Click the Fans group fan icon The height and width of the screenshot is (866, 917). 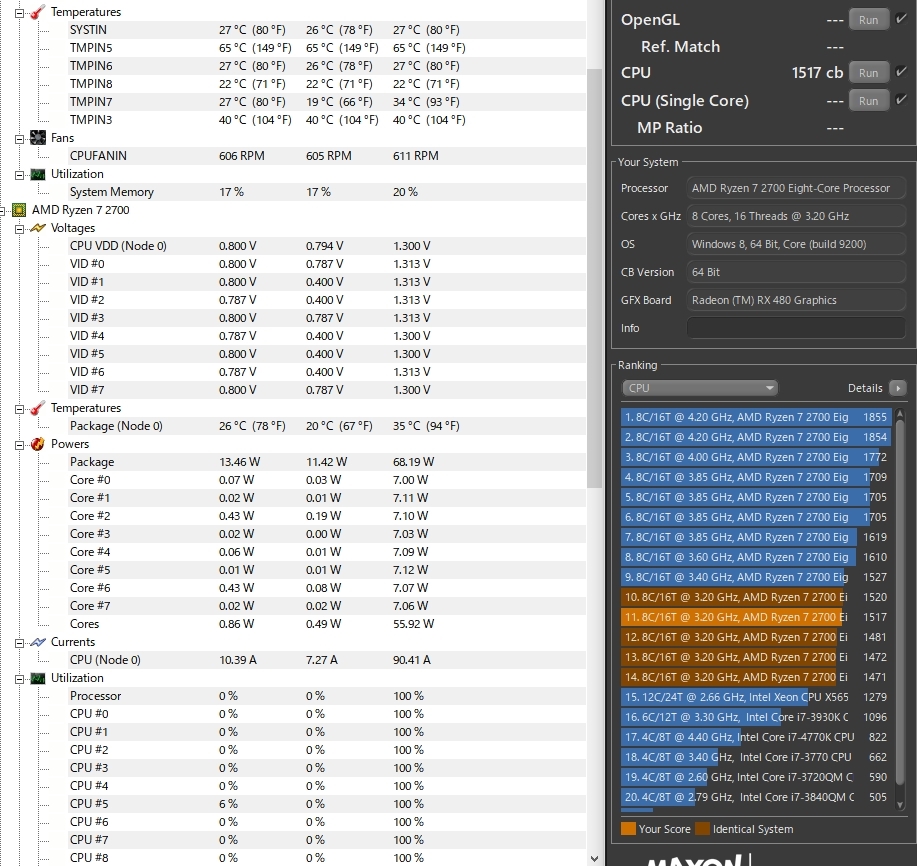[x=37, y=138]
